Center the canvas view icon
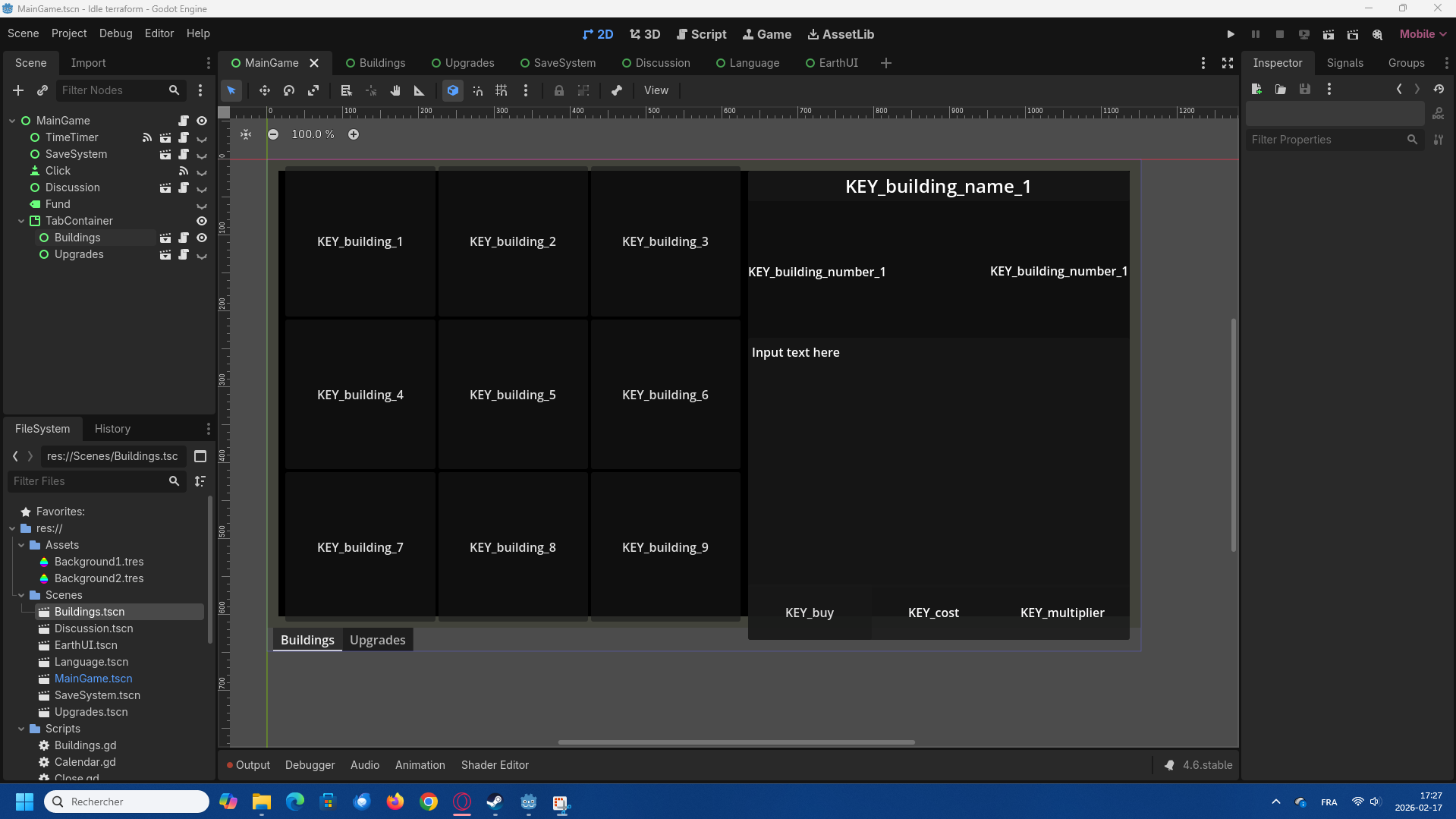 [x=246, y=134]
